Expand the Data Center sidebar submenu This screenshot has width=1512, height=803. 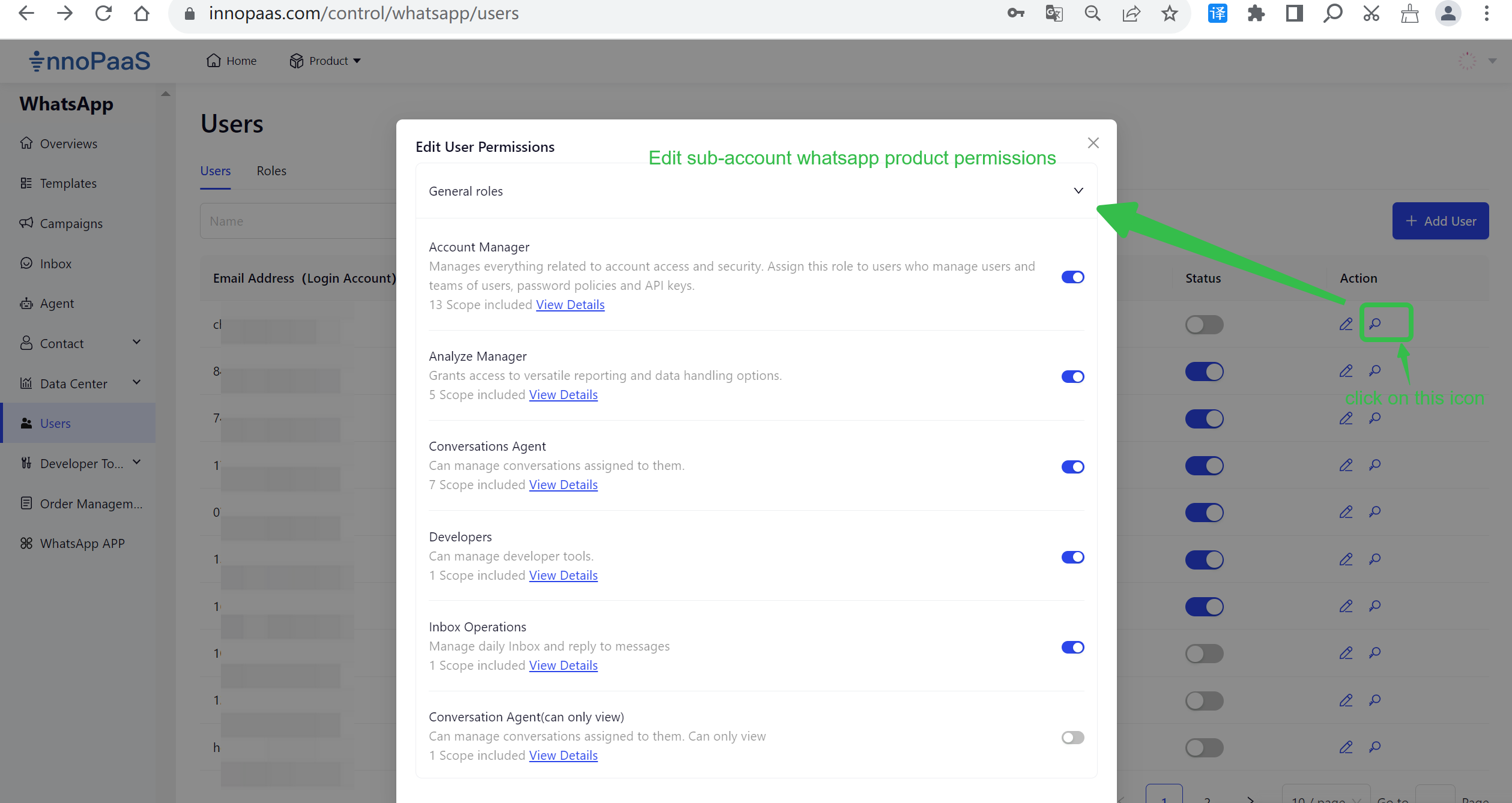(x=137, y=382)
